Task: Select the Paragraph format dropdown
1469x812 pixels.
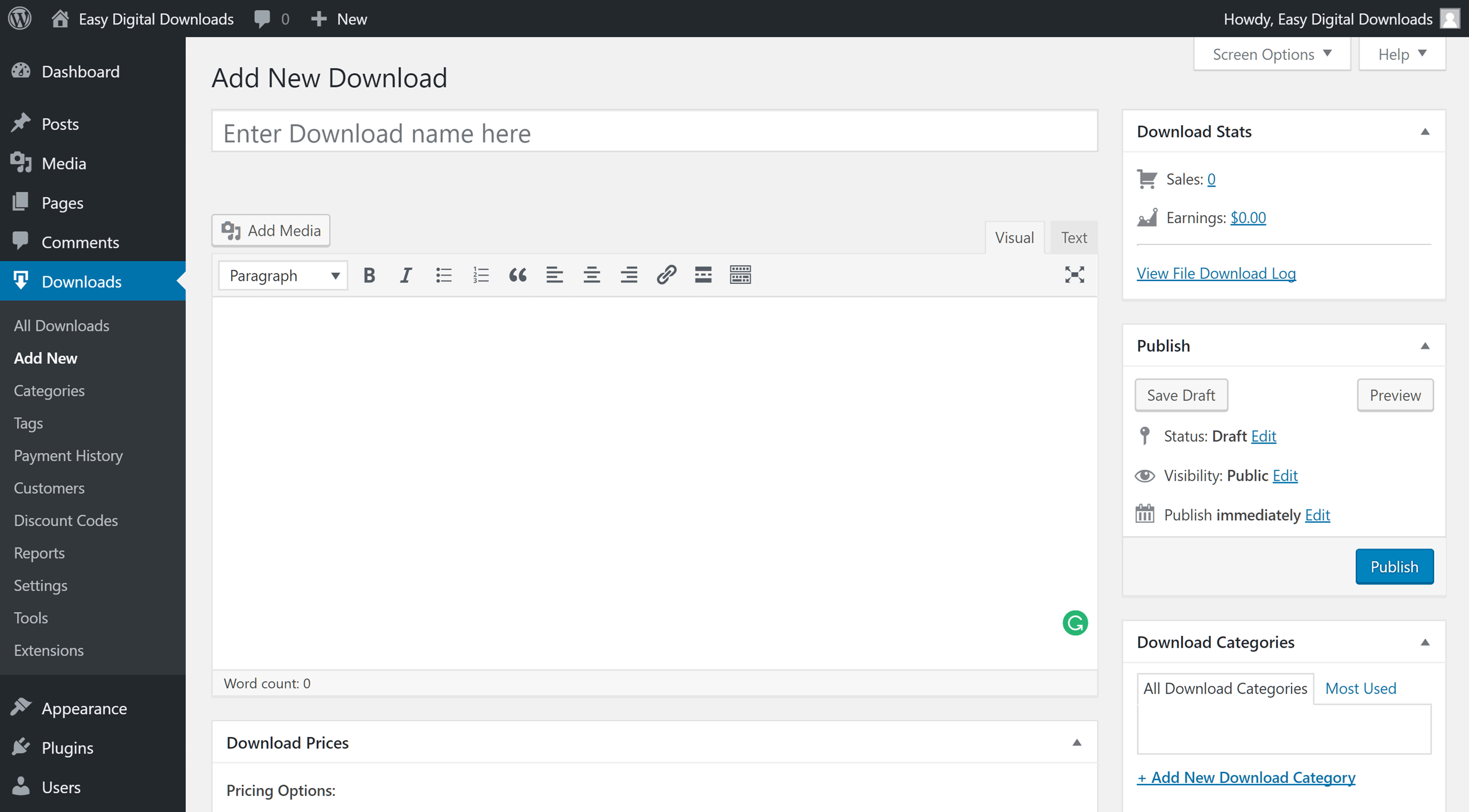Action: pos(283,275)
